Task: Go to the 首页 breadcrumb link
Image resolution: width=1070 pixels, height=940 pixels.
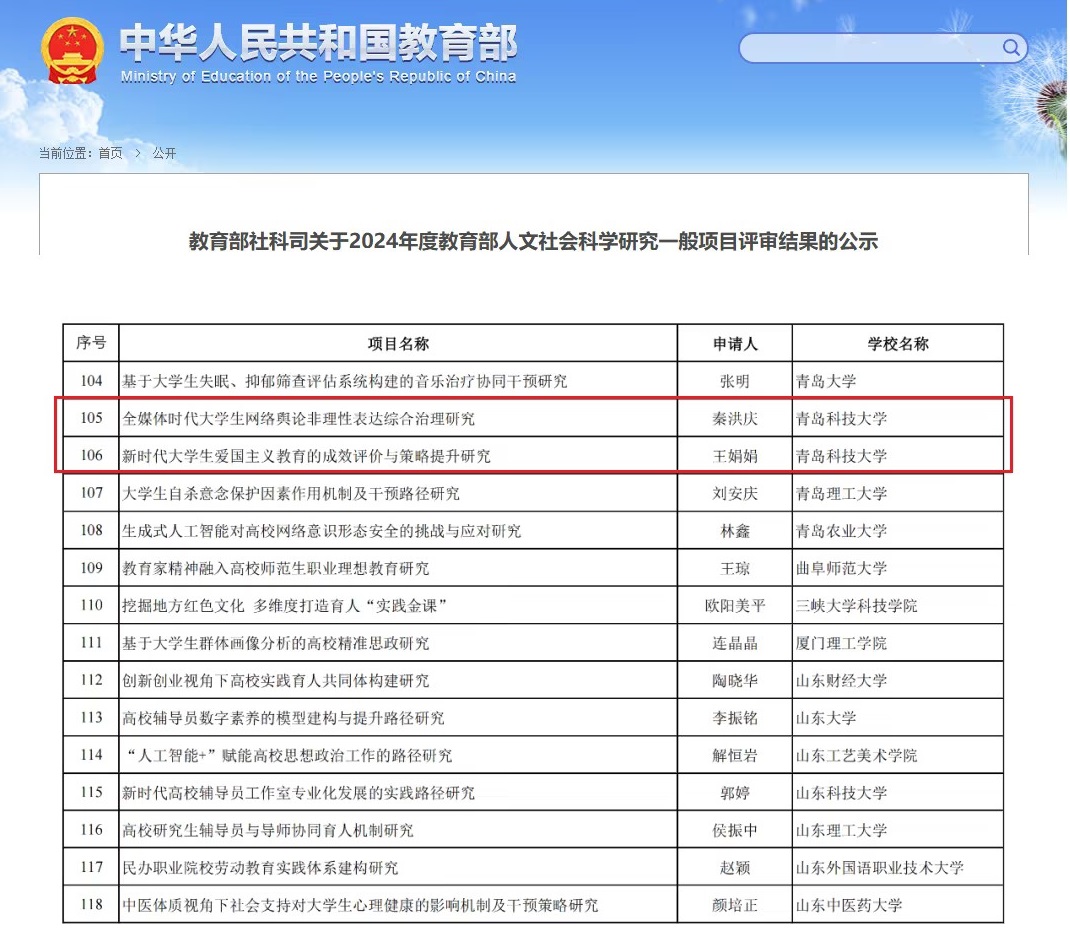Action: [x=110, y=153]
